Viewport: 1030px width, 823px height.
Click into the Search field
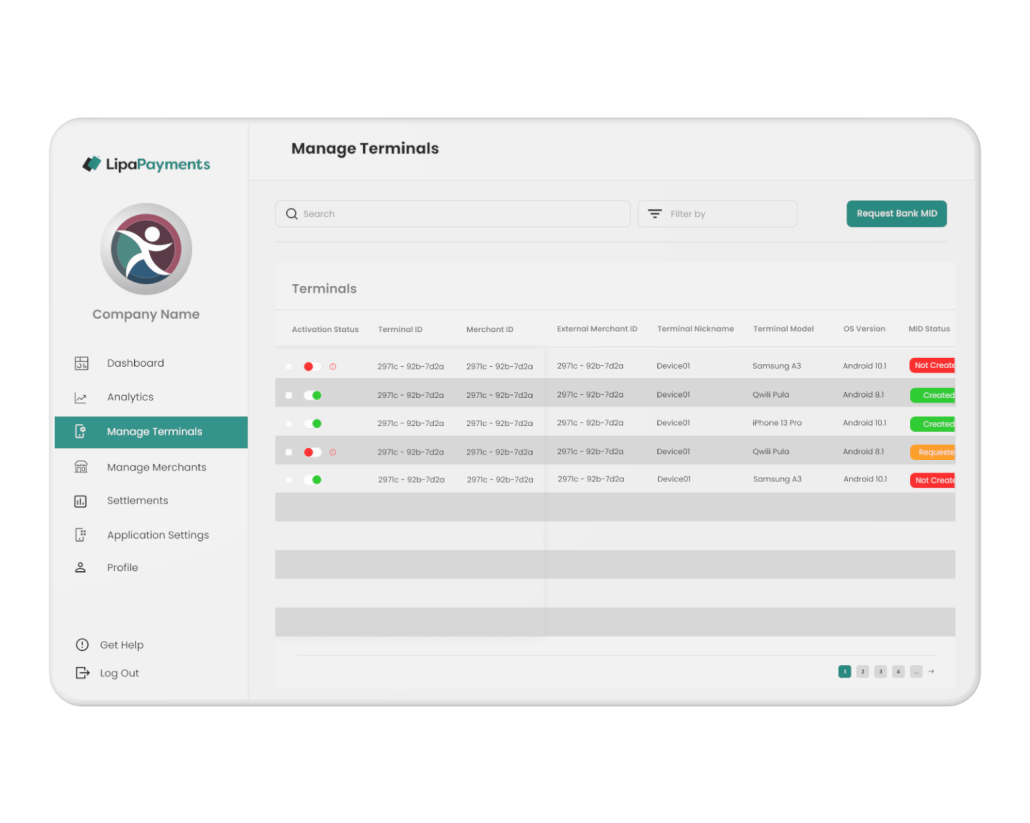(453, 214)
